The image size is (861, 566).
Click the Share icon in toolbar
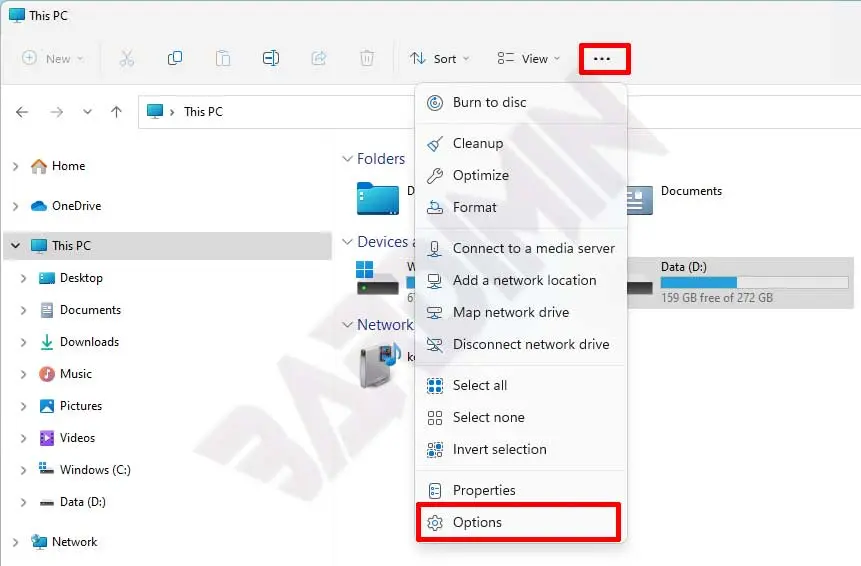[x=319, y=58]
